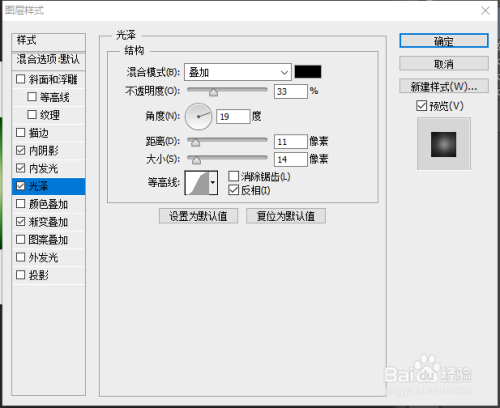
Task: Close the 图层样式 dialog
Action: [485, 11]
